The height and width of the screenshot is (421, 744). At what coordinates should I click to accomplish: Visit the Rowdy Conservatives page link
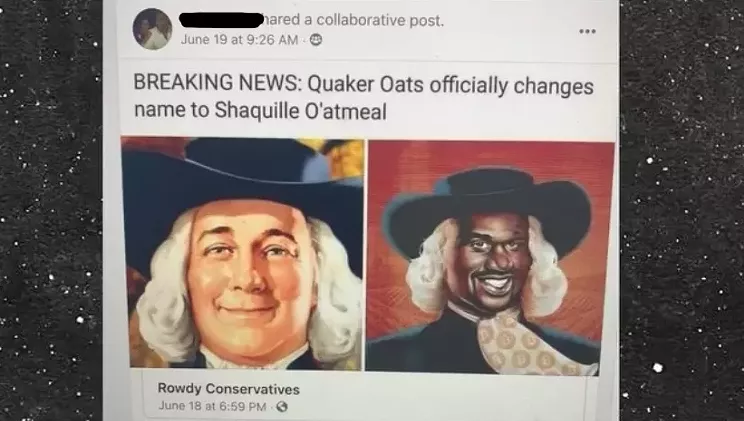point(228,389)
